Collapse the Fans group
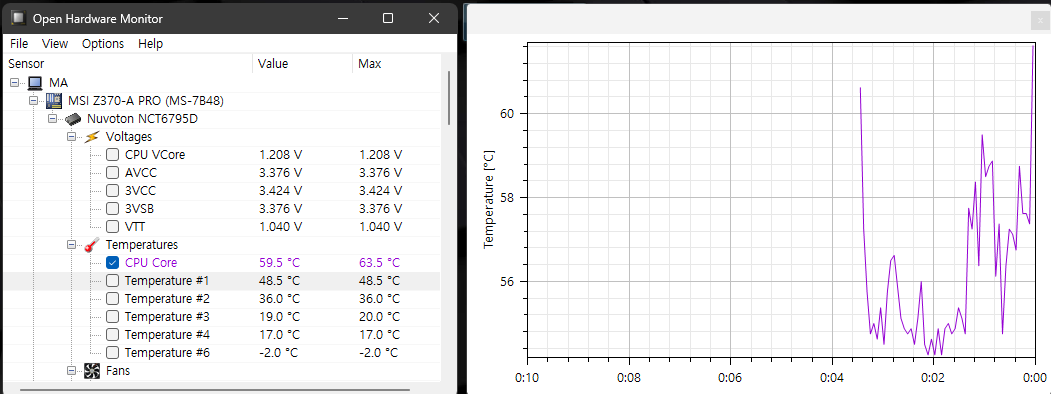1051x394 pixels. (72, 371)
